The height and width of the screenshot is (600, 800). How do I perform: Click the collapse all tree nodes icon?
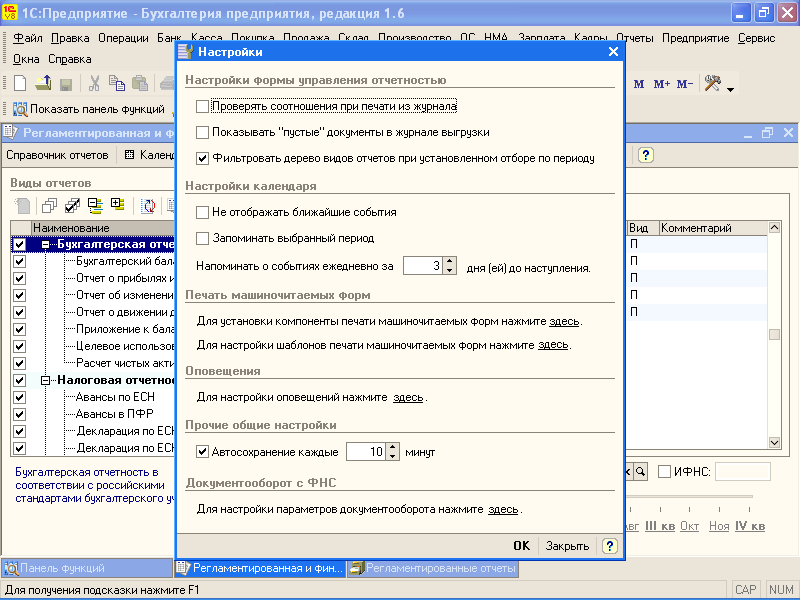coord(95,206)
